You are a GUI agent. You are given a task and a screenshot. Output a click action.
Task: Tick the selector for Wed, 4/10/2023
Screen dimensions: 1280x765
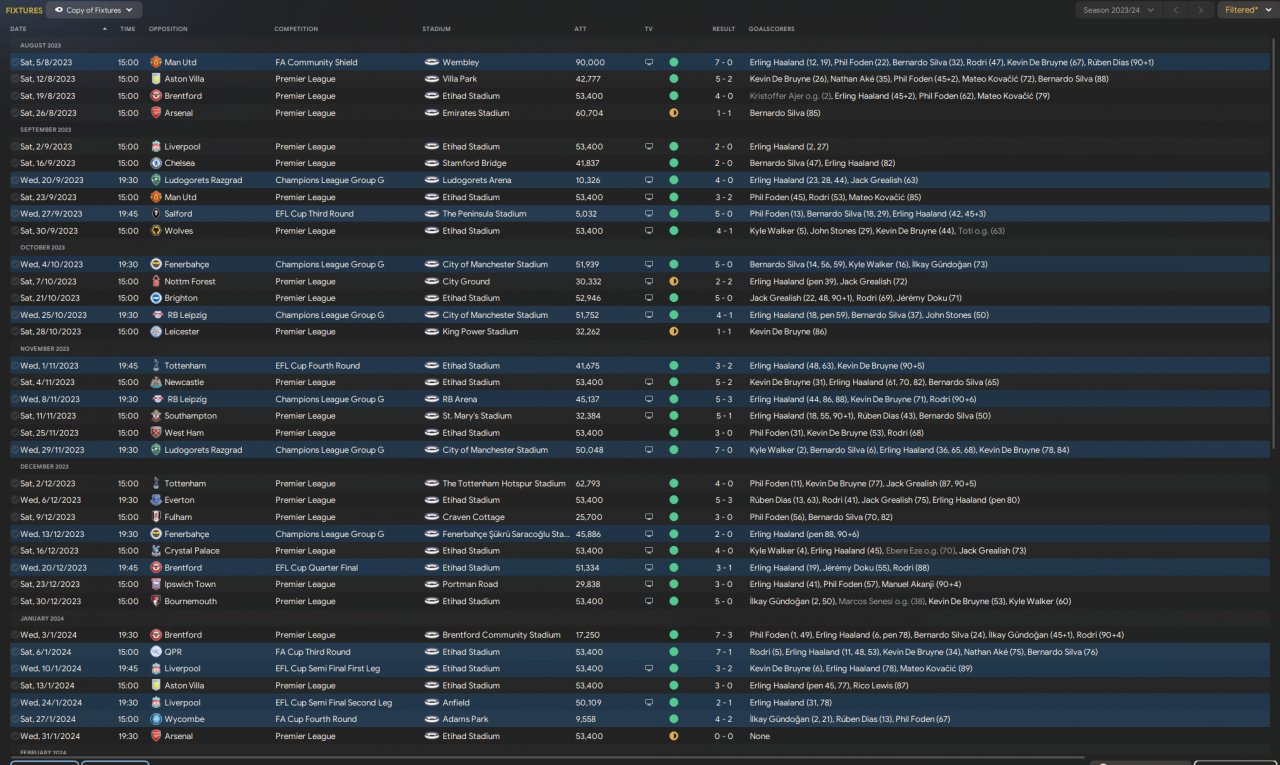click(15, 264)
